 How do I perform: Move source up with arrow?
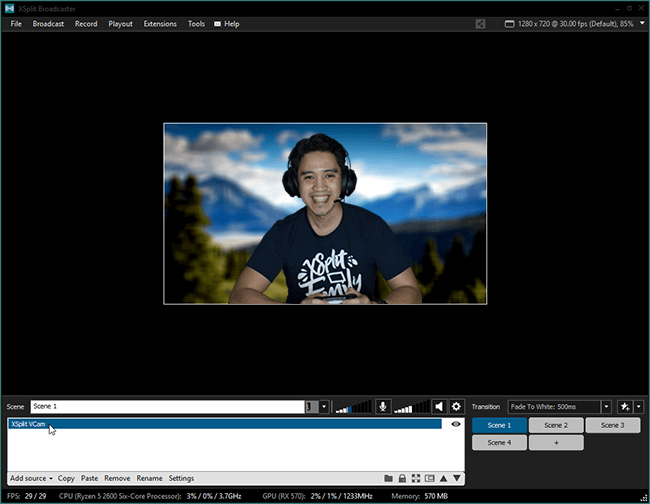coord(444,478)
